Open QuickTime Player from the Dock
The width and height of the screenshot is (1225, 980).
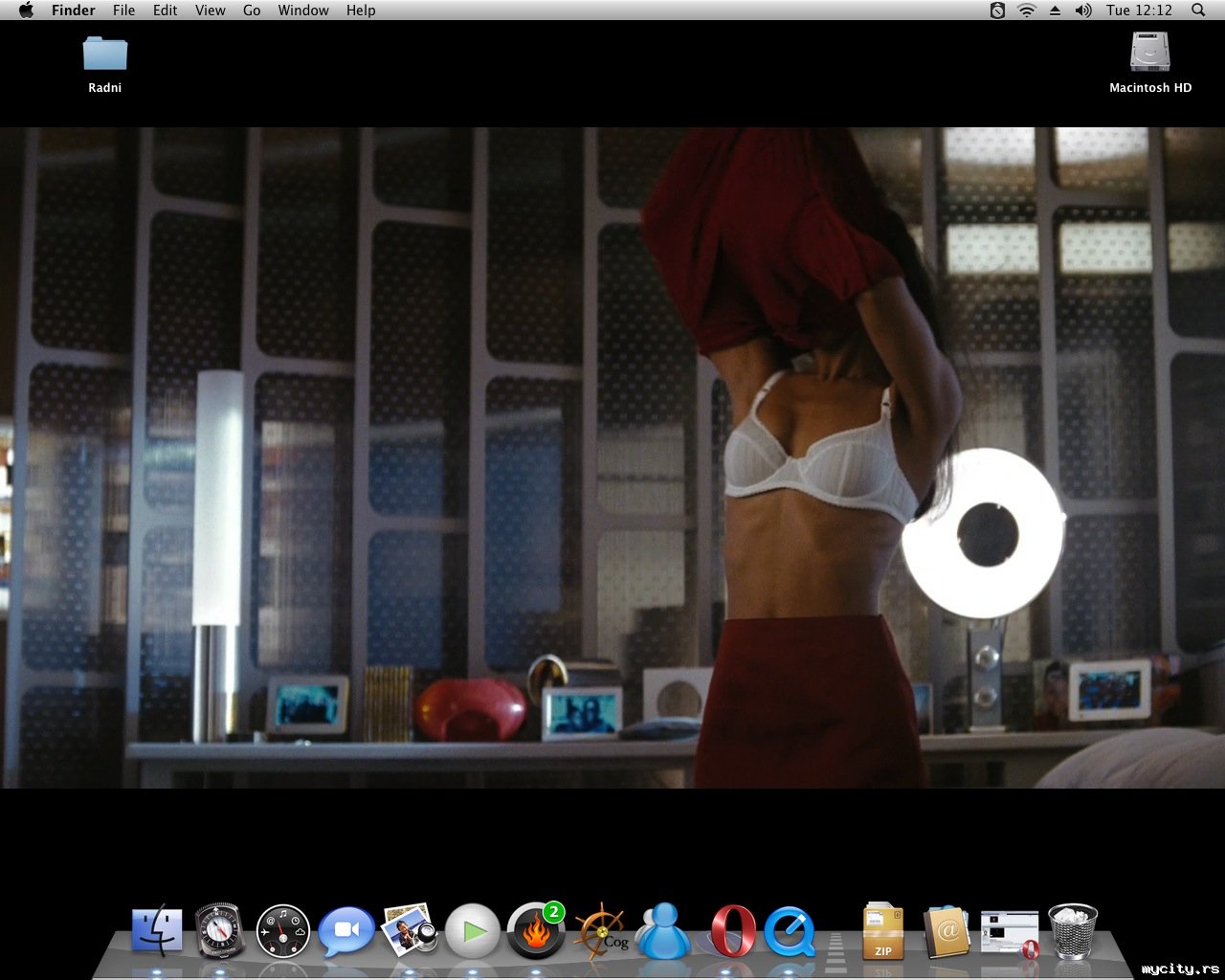[x=790, y=931]
